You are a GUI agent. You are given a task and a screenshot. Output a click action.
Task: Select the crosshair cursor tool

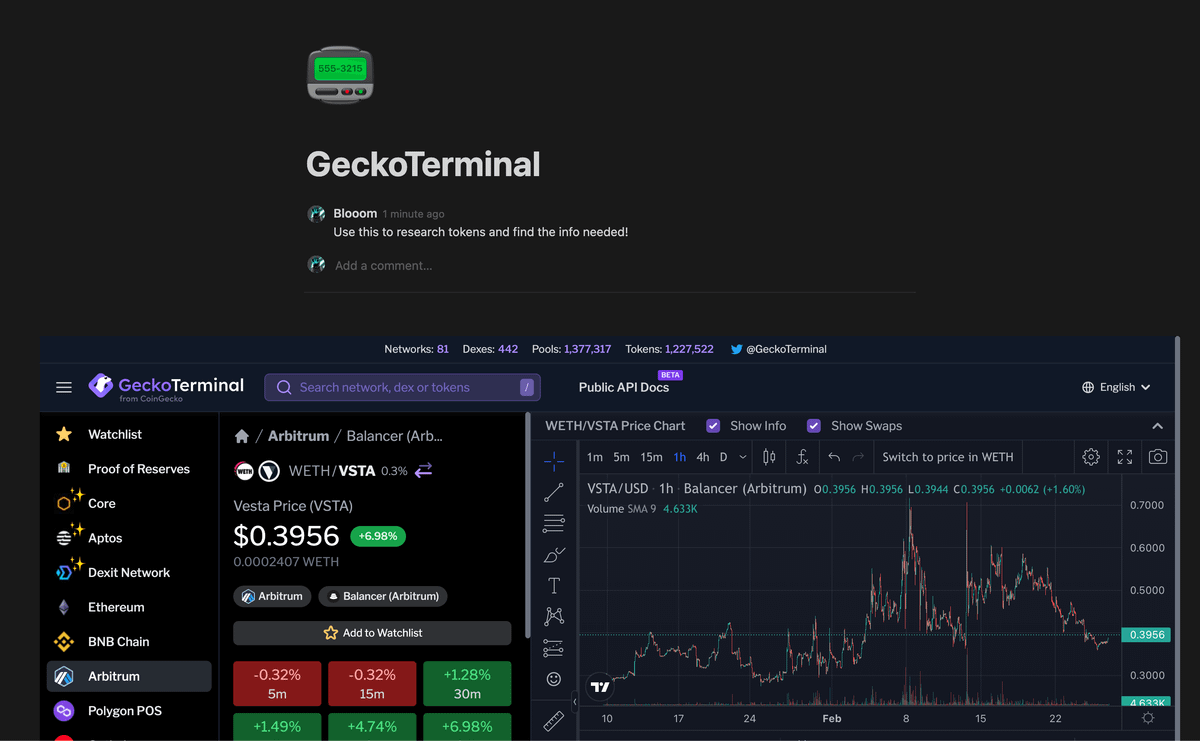(553, 461)
